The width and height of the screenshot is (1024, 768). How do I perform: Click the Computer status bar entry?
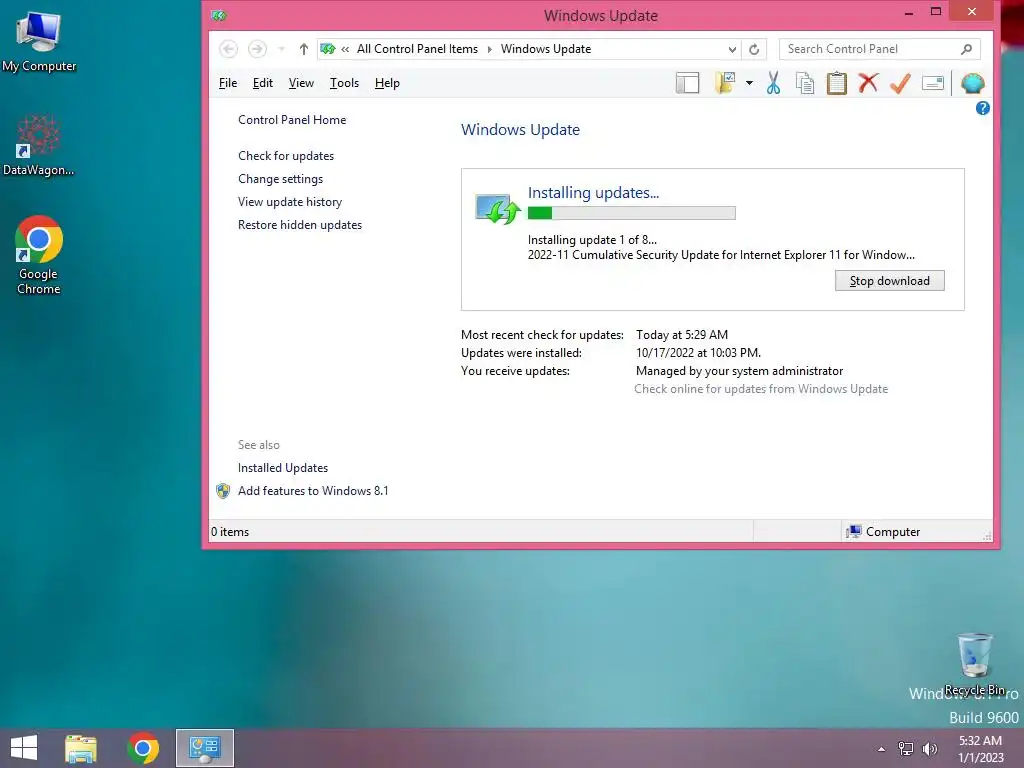pyautogui.click(x=883, y=532)
